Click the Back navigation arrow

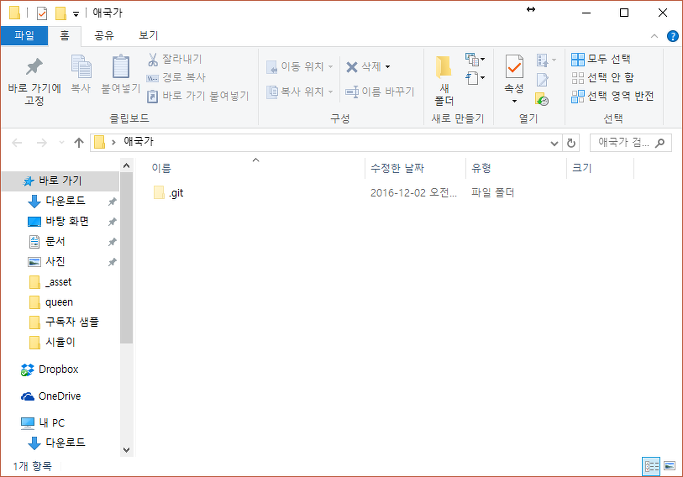17,143
